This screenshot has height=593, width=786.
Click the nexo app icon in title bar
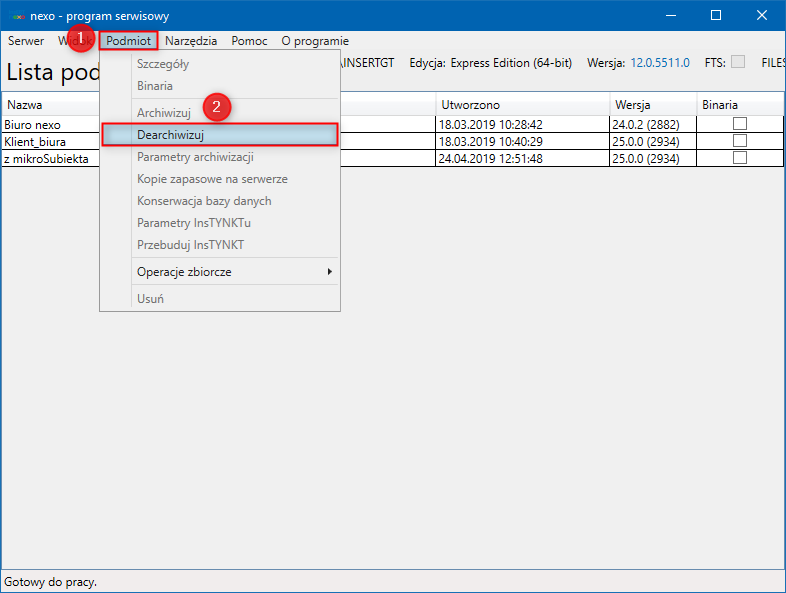tap(18, 16)
